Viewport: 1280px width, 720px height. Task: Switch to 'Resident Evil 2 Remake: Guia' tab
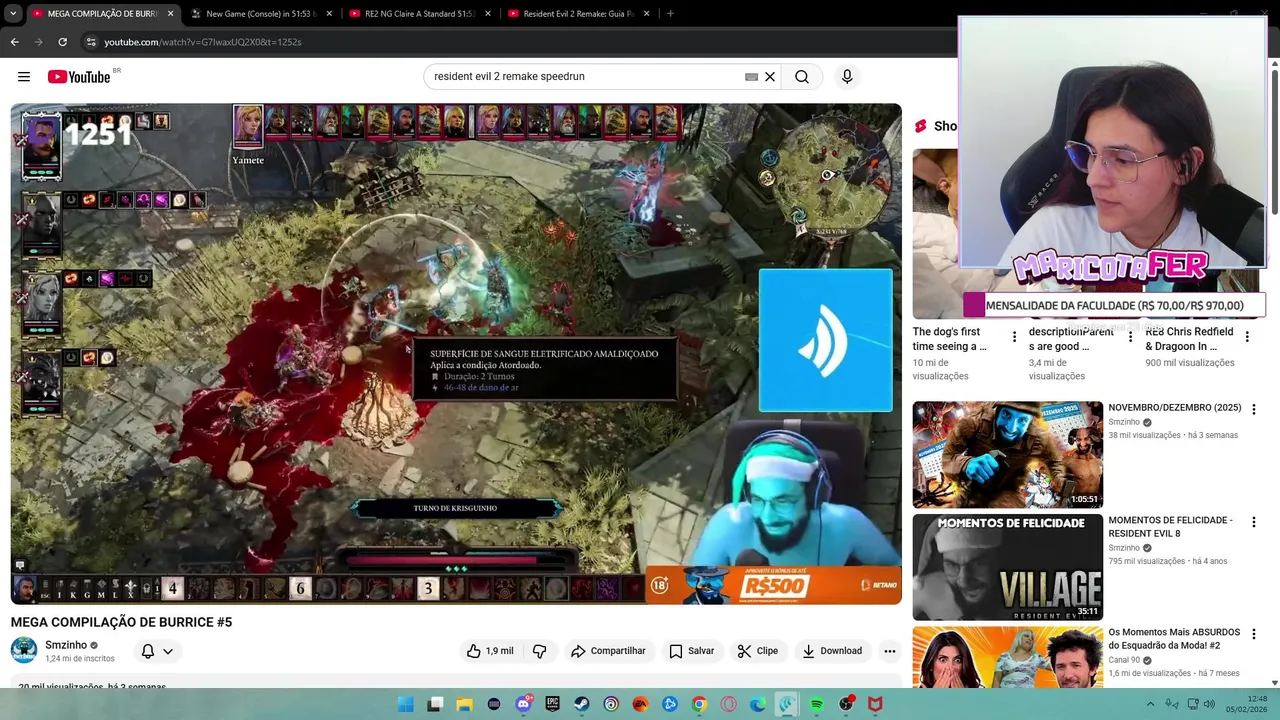[578, 14]
